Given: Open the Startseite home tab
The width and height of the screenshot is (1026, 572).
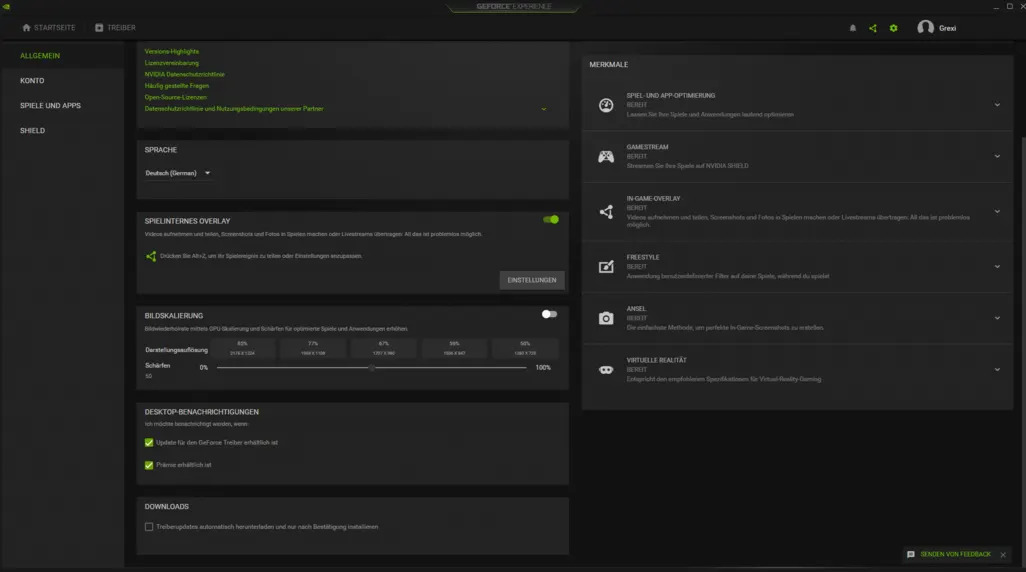Looking at the screenshot, I should pyautogui.click(x=48, y=27).
